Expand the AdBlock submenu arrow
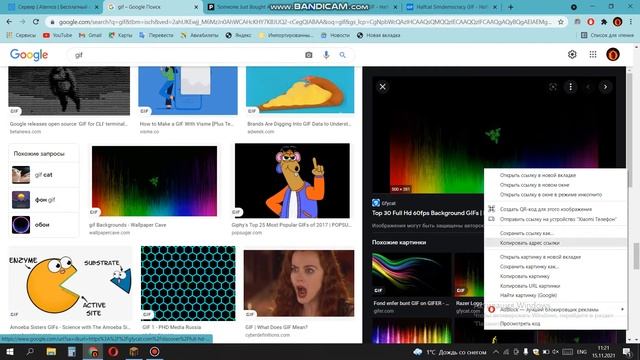Viewport: 640px width, 360px height. [x=622, y=309]
